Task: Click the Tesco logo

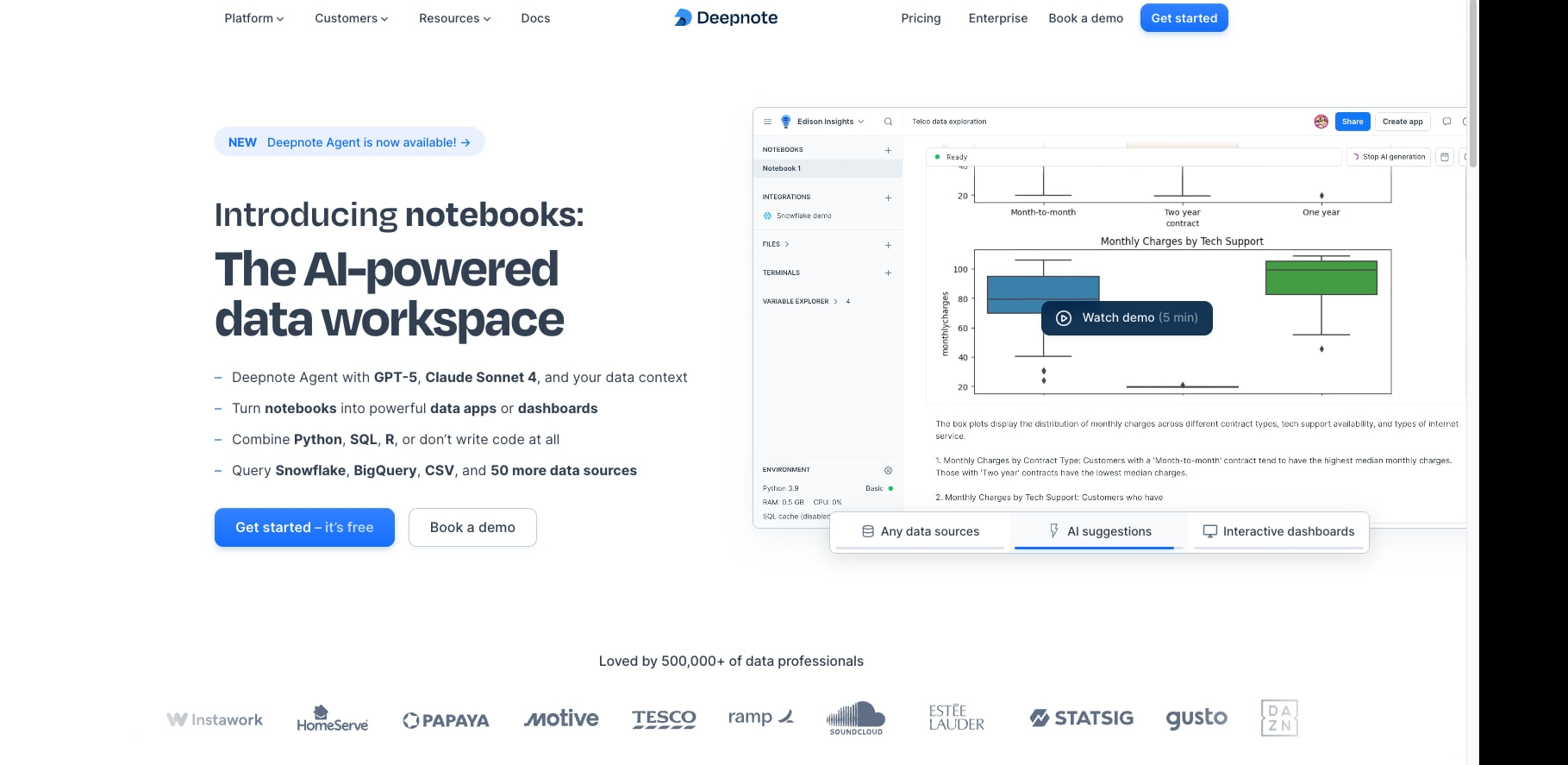Action: (664, 718)
